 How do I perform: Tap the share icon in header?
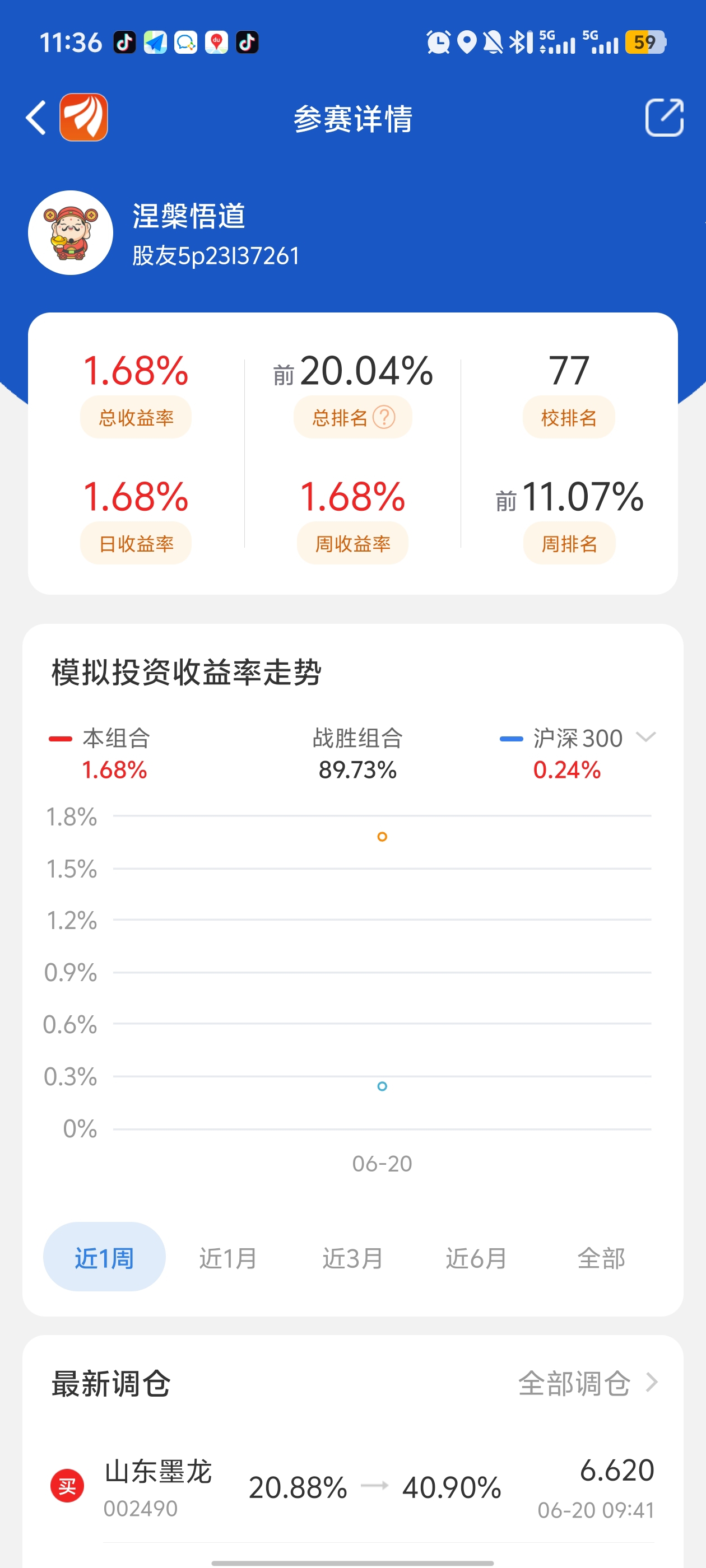pyautogui.click(x=664, y=118)
